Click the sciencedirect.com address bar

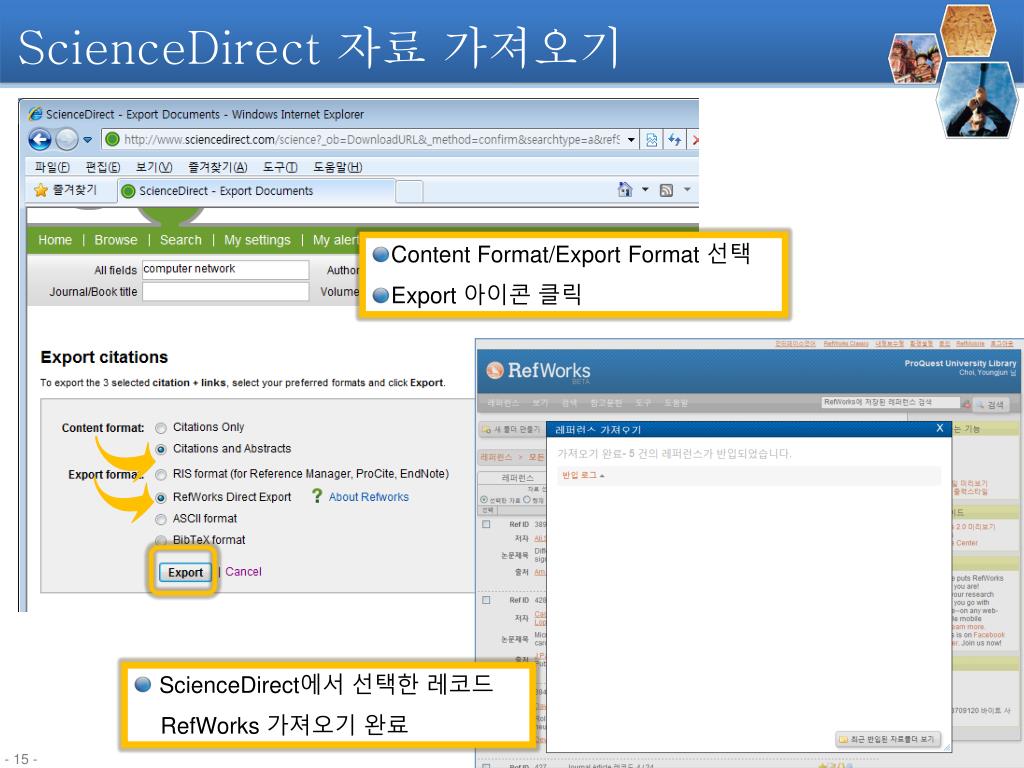pos(371,140)
